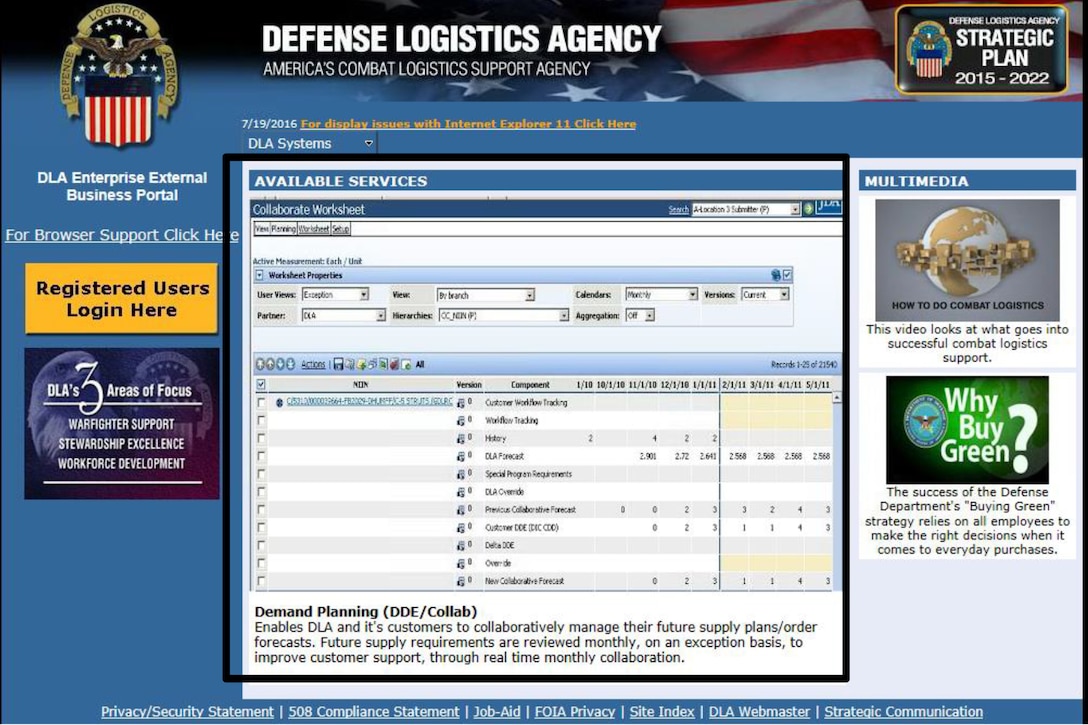Click the version icon in History row
The width and height of the screenshot is (1088, 725).
click(x=461, y=438)
